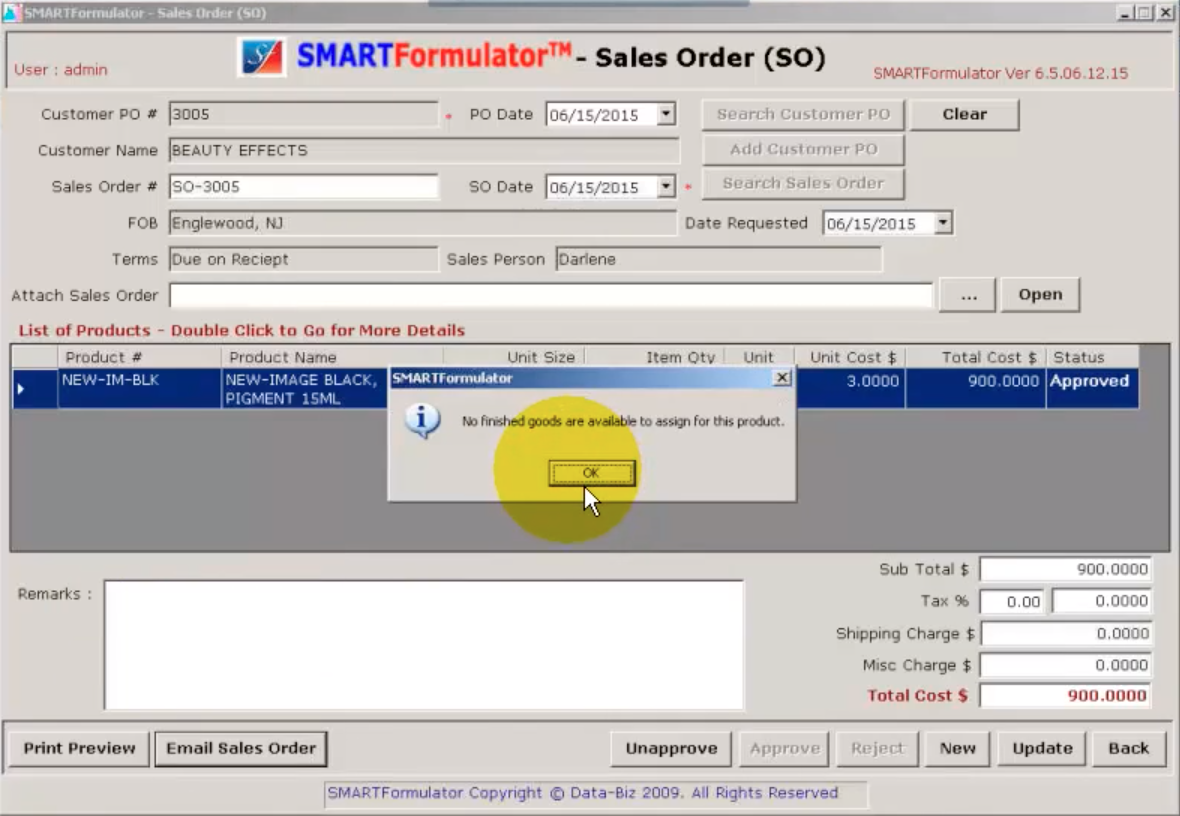1180x816 pixels.
Task: Click the NEW-IMAGE BLACK, PIGMENT 15ML cell
Action: pyautogui.click(x=305, y=388)
